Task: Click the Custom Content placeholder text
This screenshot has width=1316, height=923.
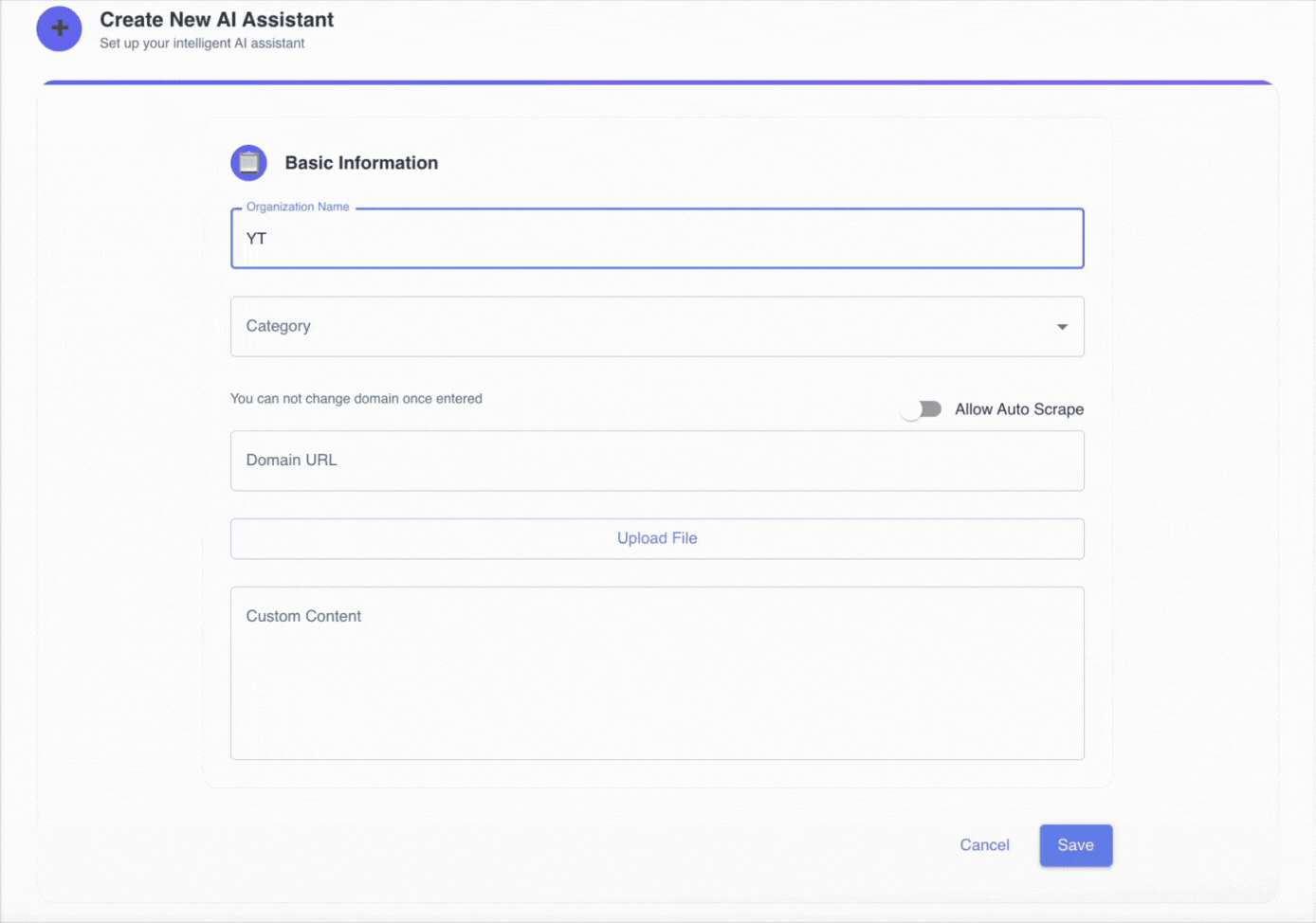Action: click(303, 616)
